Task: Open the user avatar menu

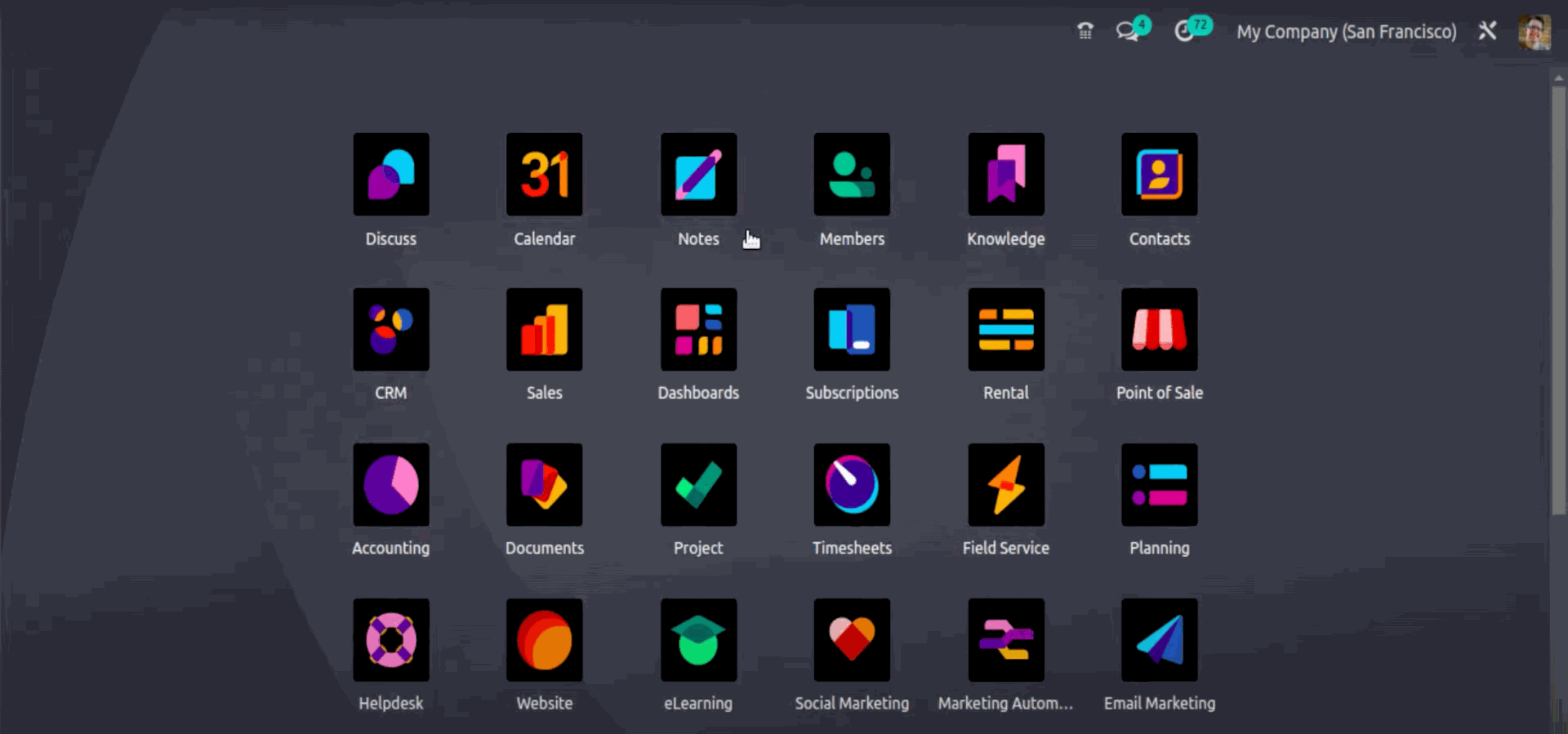Action: pyautogui.click(x=1534, y=32)
